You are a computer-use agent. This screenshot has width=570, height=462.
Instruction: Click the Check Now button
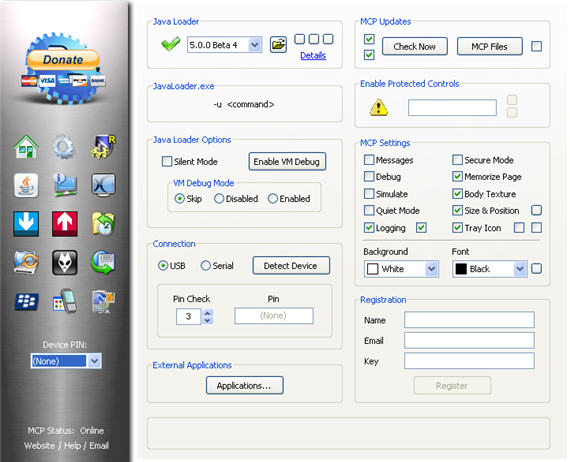pyautogui.click(x=414, y=47)
